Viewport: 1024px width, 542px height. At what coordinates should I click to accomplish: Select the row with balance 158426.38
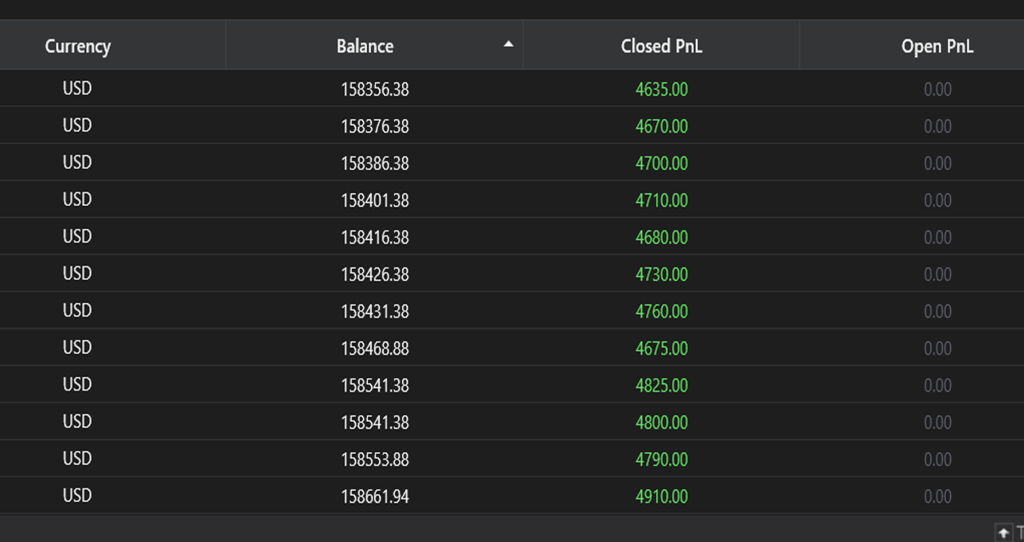point(374,275)
